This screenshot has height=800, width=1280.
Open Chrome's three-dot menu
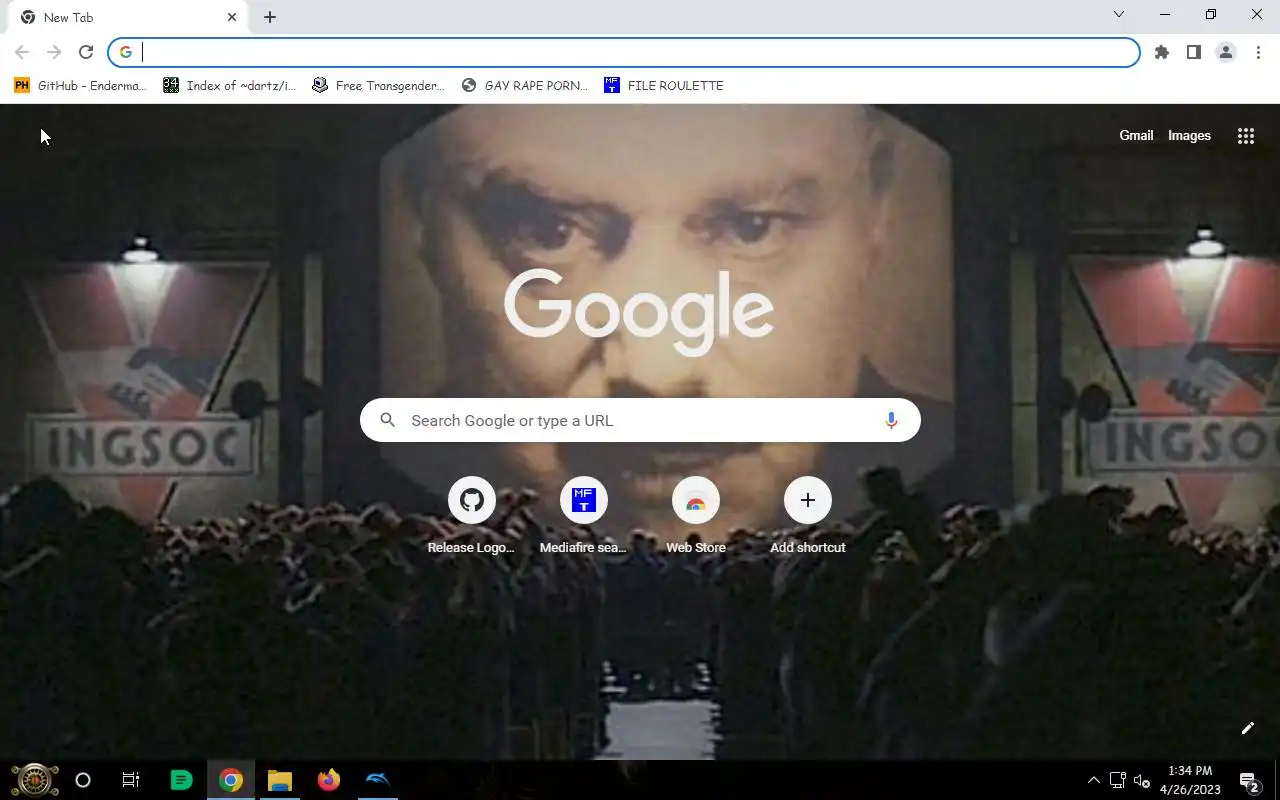pos(1258,52)
